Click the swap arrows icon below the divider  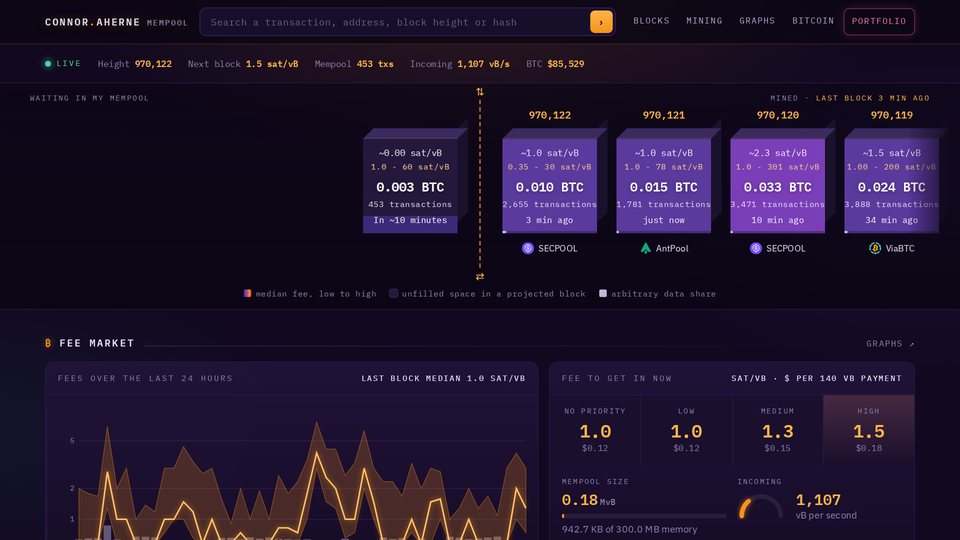pos(479,277)
